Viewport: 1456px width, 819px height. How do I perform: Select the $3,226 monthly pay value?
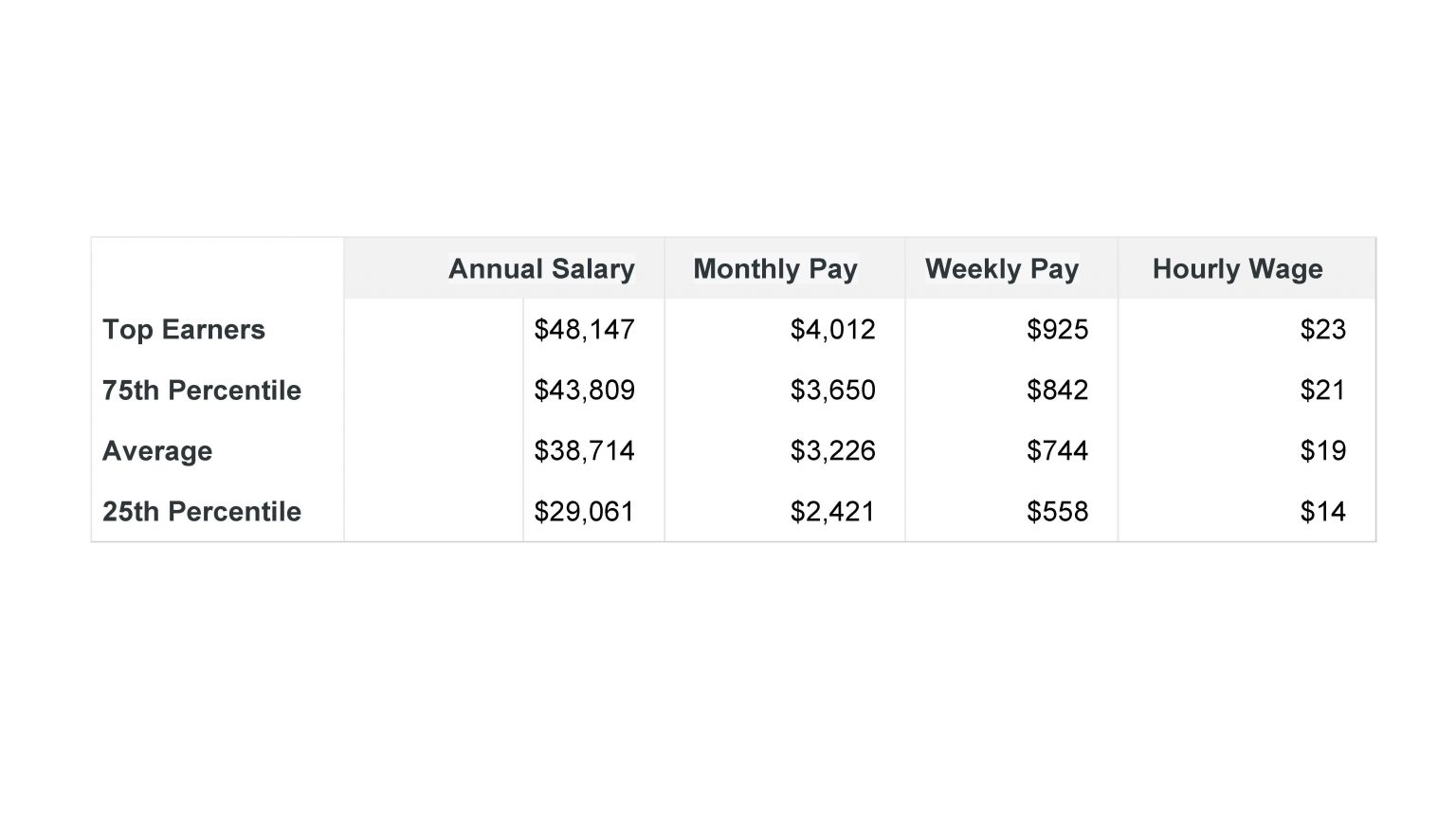[x=832, y=451]
